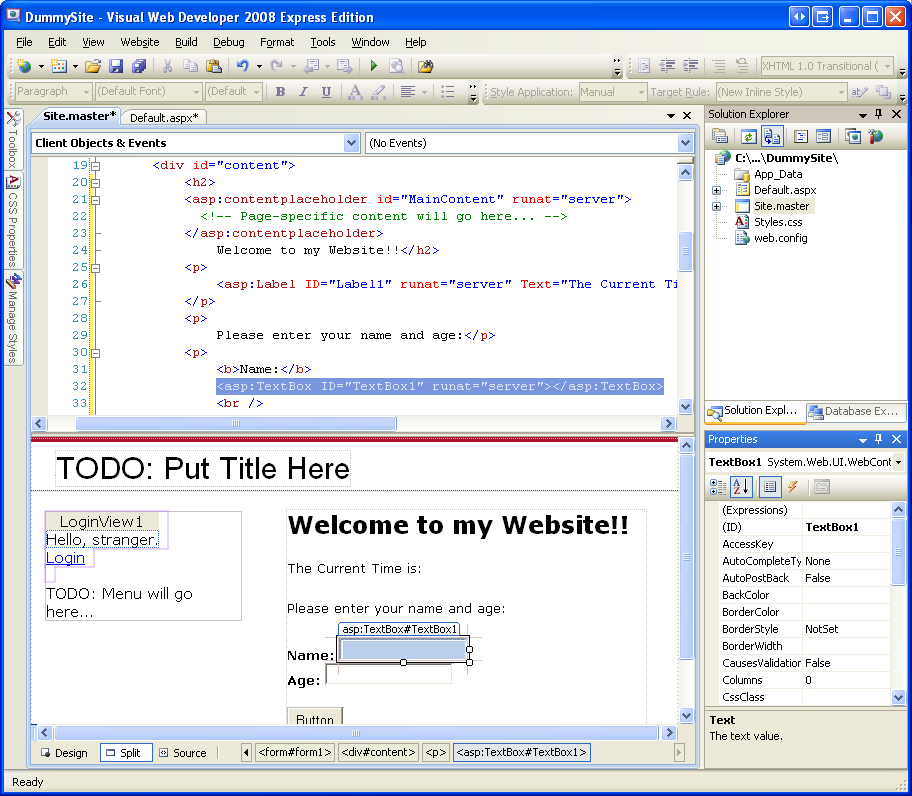
Task: Click the Cut scissors icon
Action: click(168, 66)
